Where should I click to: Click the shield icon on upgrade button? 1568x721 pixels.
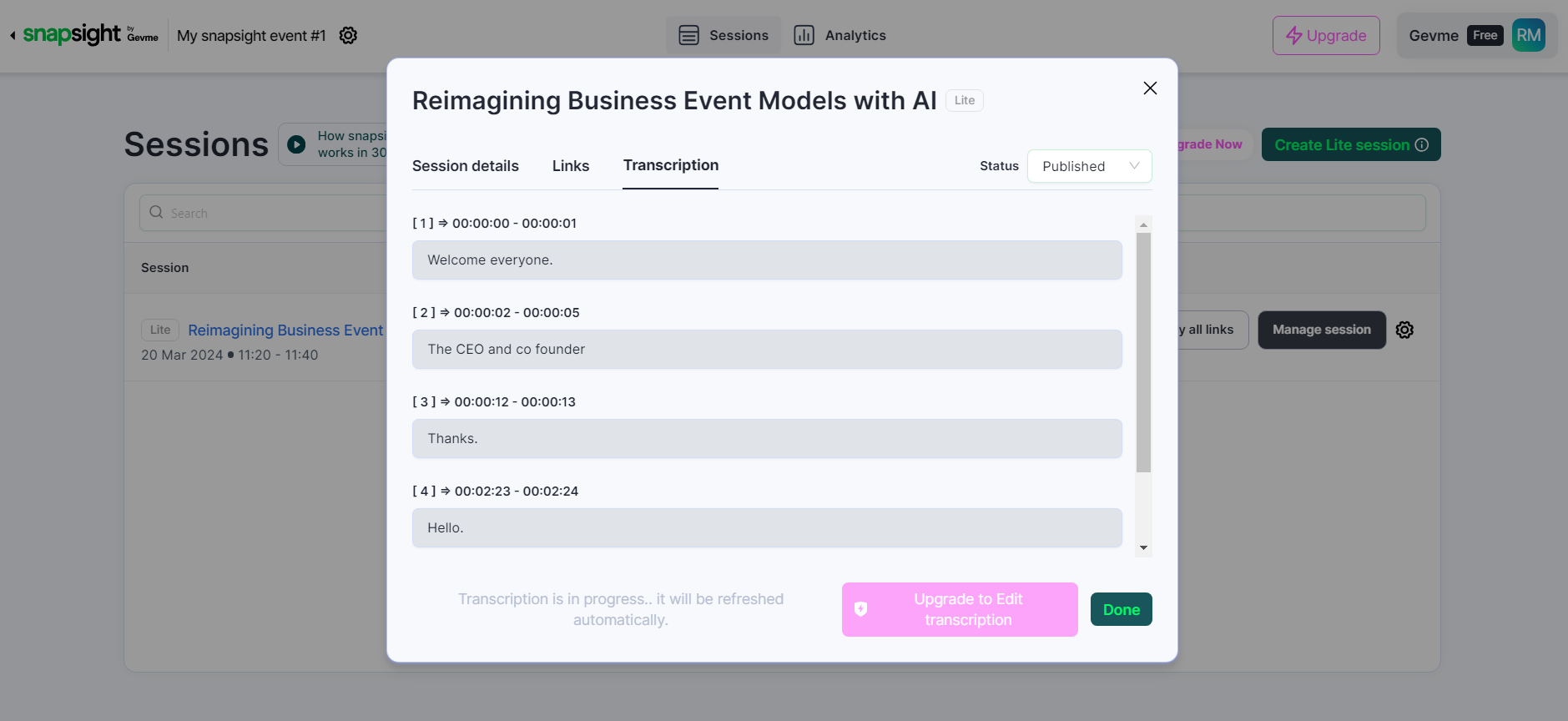(861, 610)
